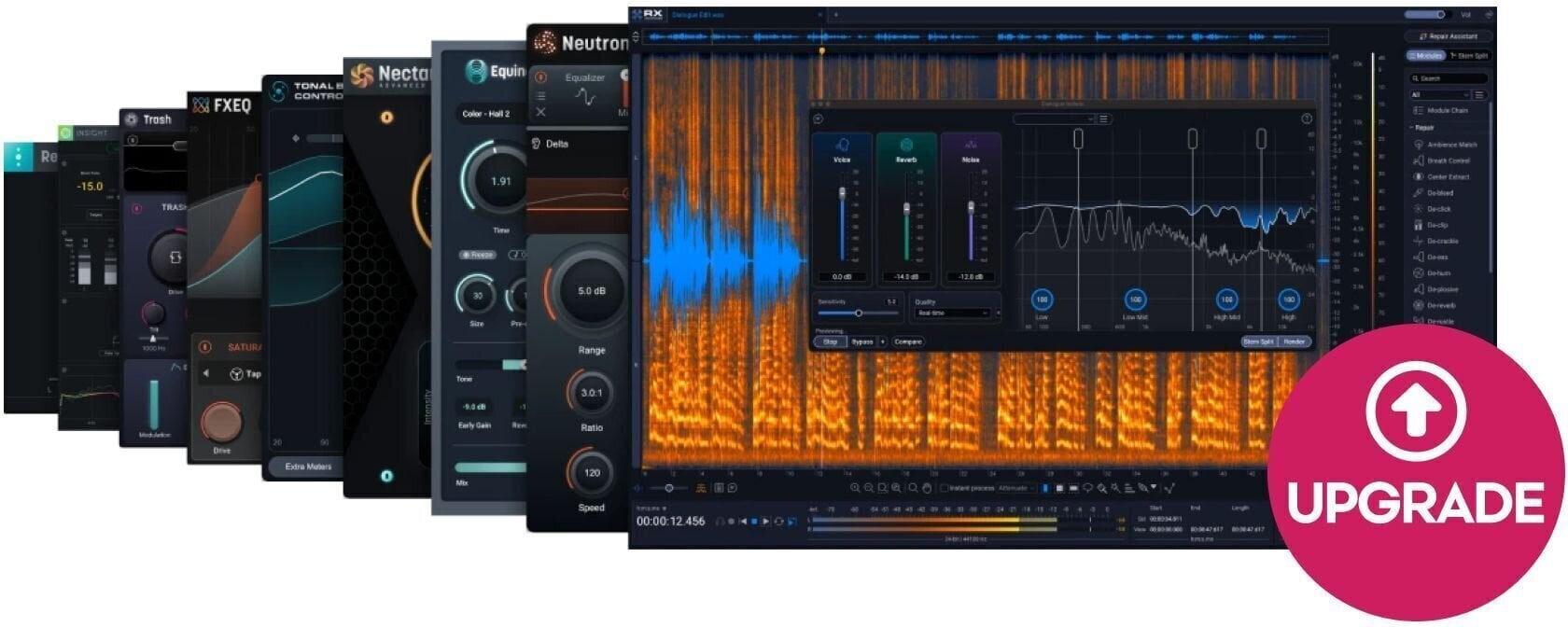Enable the Instant process checkbox
Screen dimensions: 1568x627
pyautogui.click(x=944, y=488)
